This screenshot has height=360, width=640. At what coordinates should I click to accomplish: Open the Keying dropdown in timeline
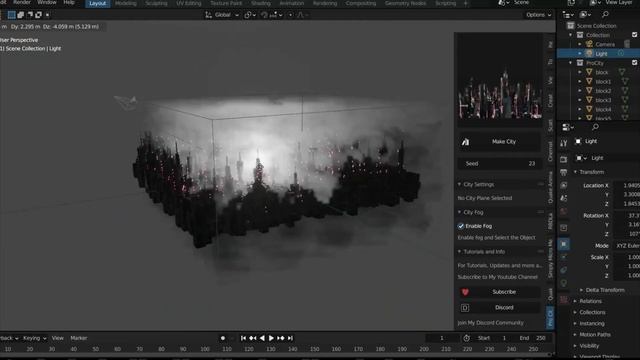tap(34, 338)
